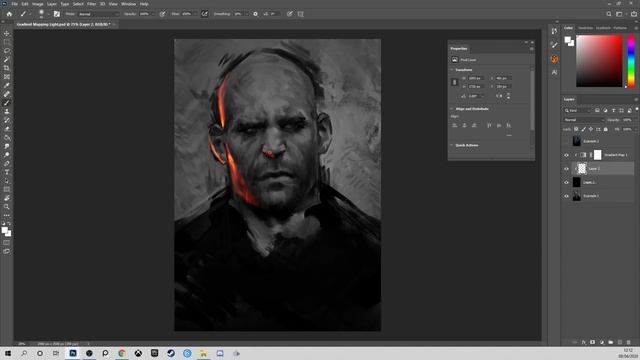Select the History Brush tool
The width and height of the screenshot is (640, 360).
[7, 120]
